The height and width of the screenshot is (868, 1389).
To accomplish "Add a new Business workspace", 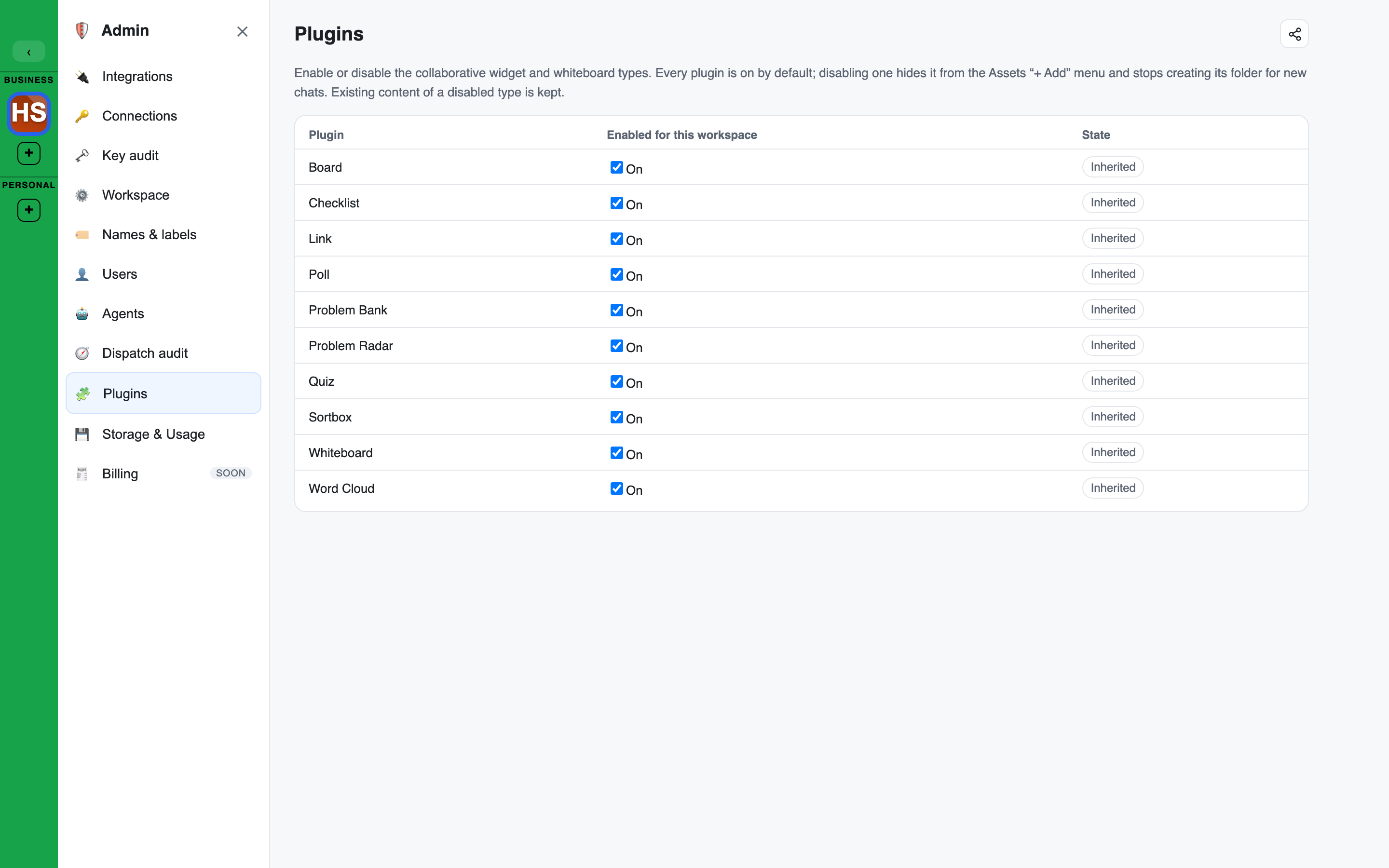I will (x=29, y=153).
